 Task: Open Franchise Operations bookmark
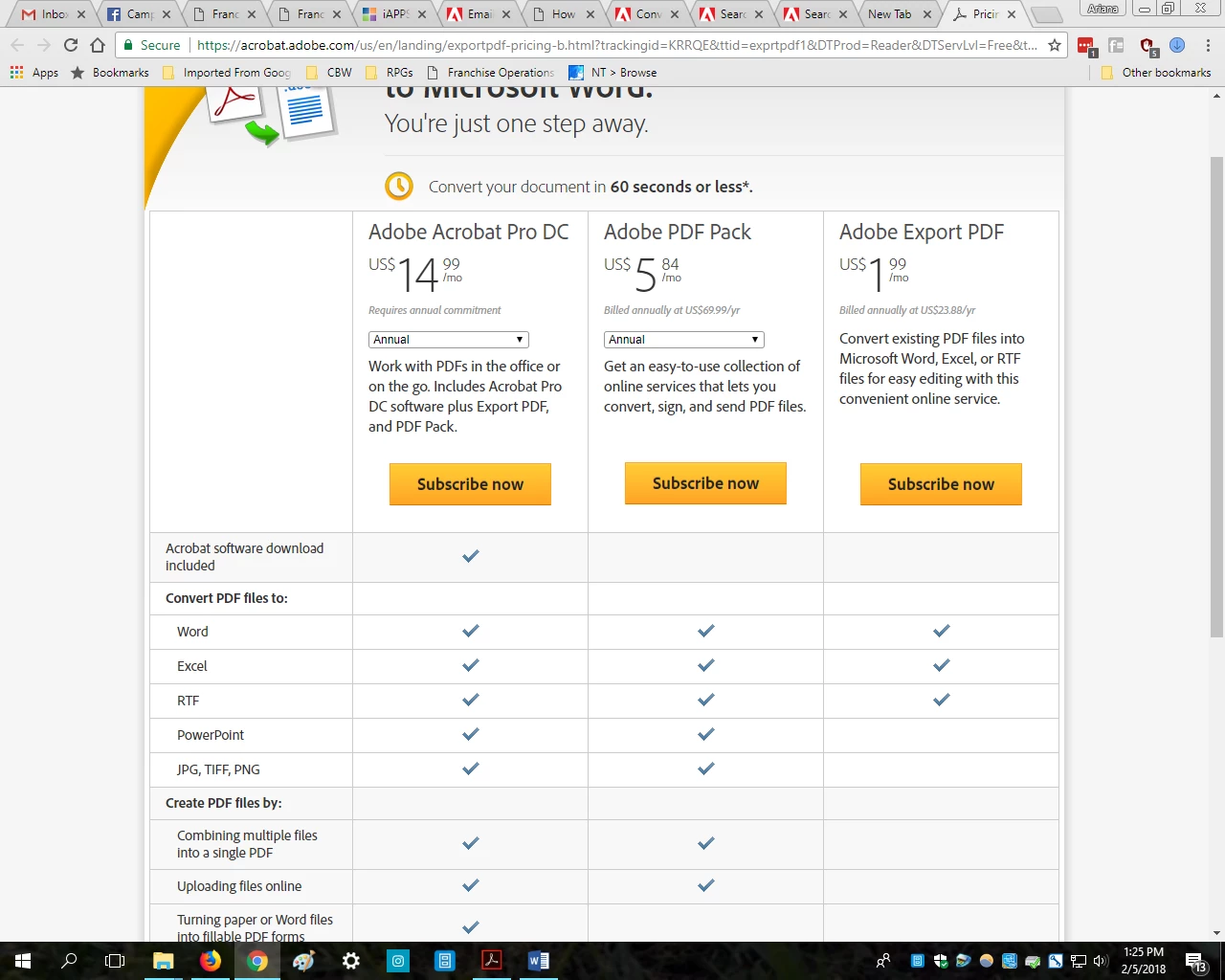pos(491,73)
